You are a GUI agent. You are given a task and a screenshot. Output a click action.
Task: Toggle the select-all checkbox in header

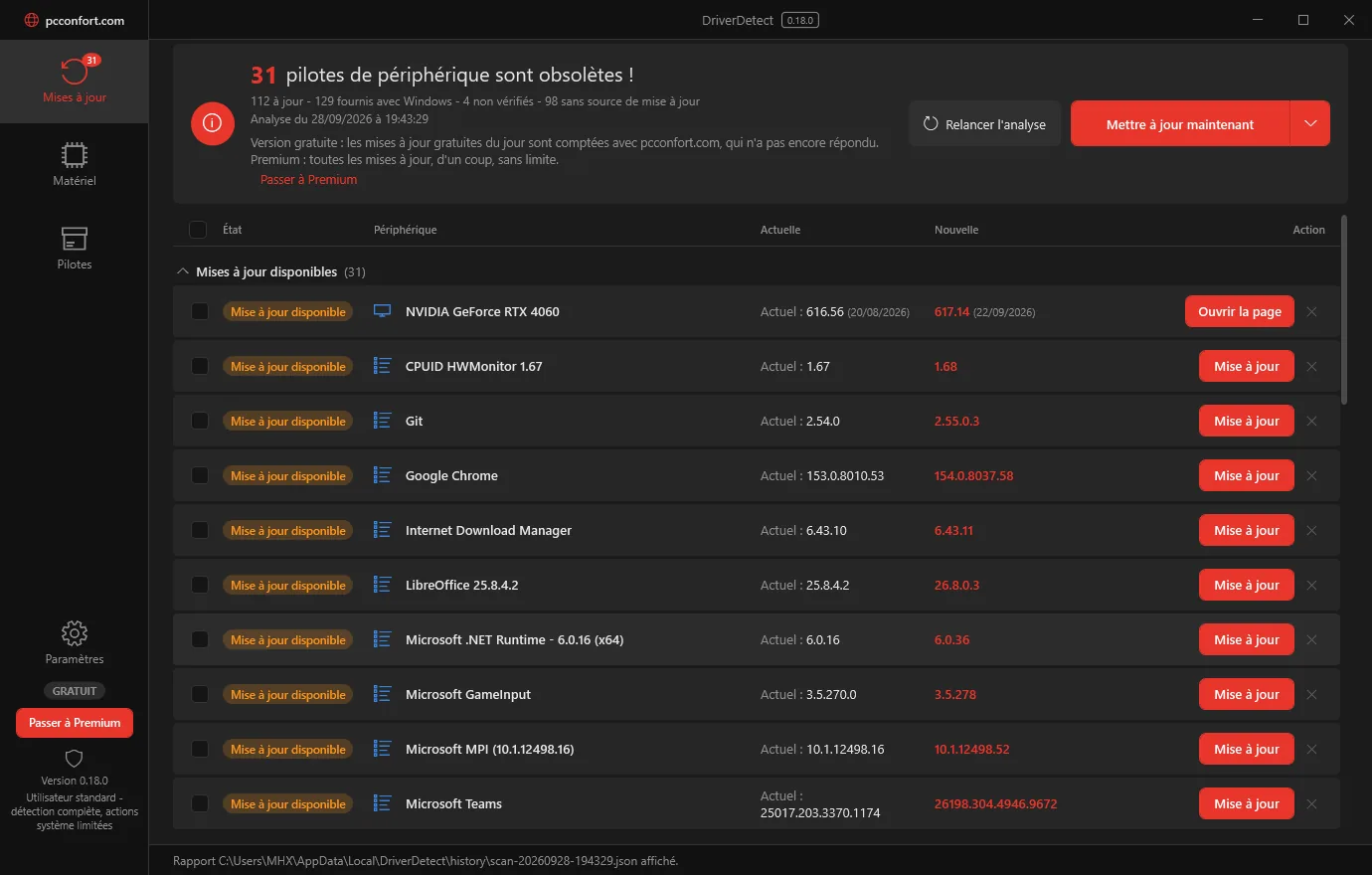(198, 230)
